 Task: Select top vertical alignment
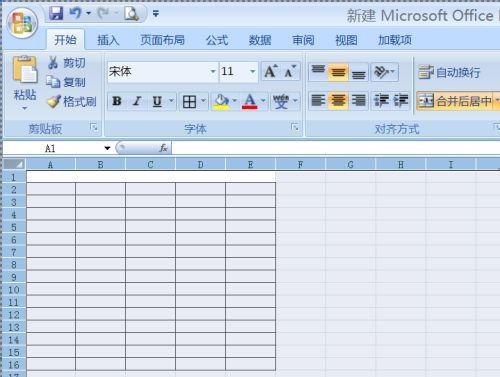(x=318, y=71)
